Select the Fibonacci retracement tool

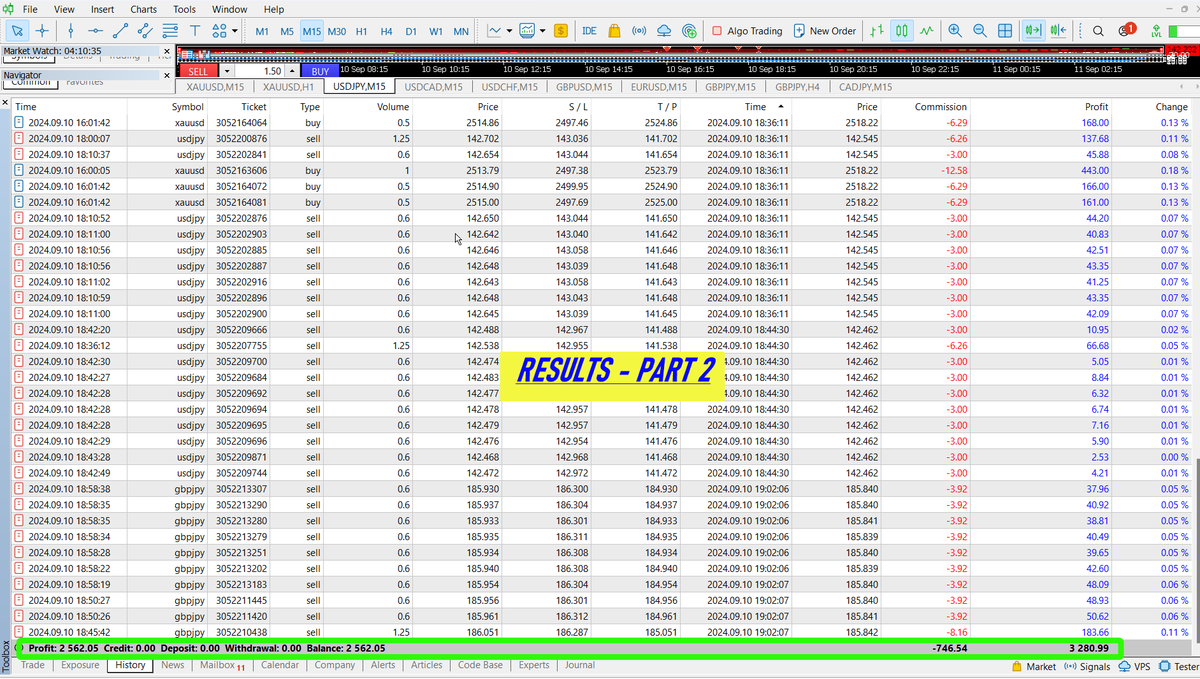170,31
